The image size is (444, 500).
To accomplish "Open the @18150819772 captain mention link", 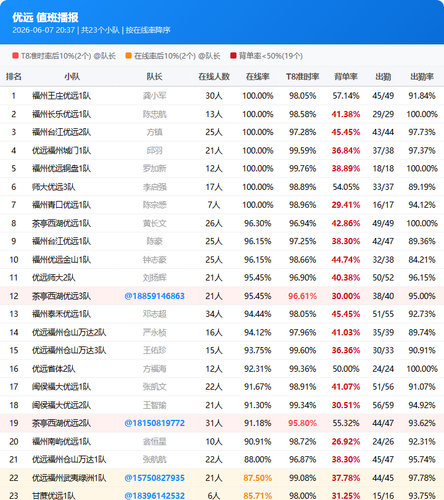I will pyautogui.click(x=154, y=423).
